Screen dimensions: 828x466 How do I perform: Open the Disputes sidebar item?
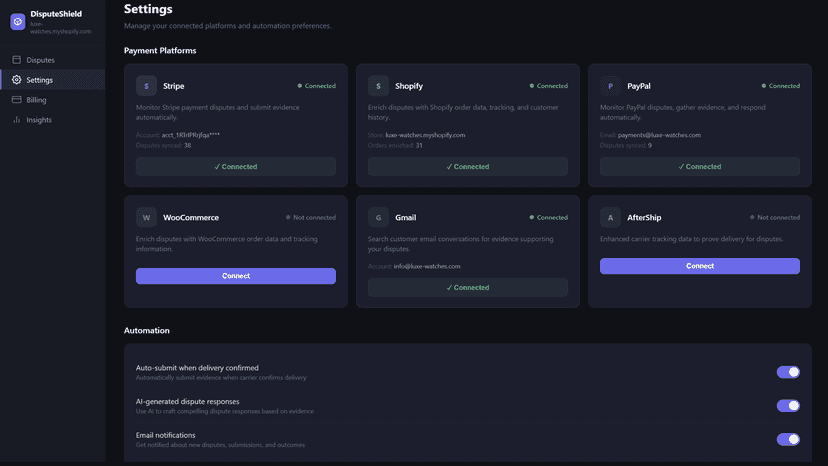(x=52, y=60)
